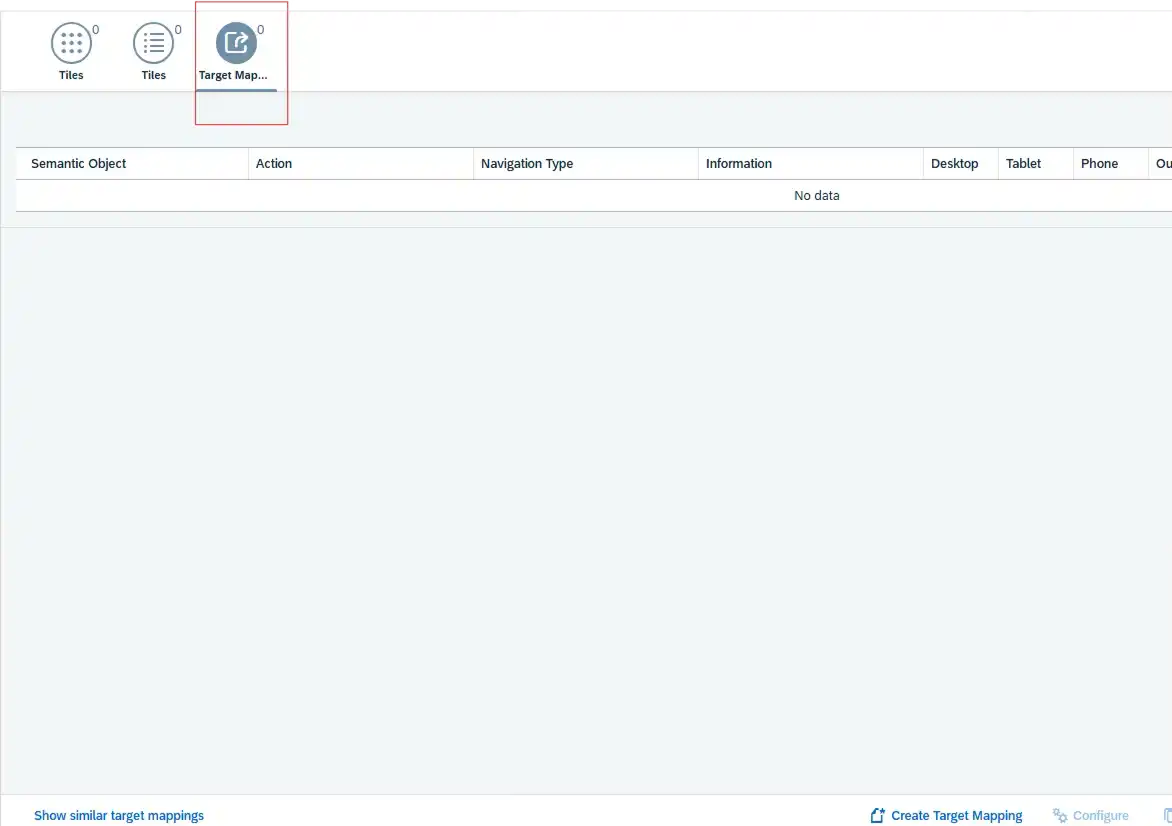Viewport: 1172px width, 826px height.
Task: Select the Tablet column header
Action: point(1024,164)
